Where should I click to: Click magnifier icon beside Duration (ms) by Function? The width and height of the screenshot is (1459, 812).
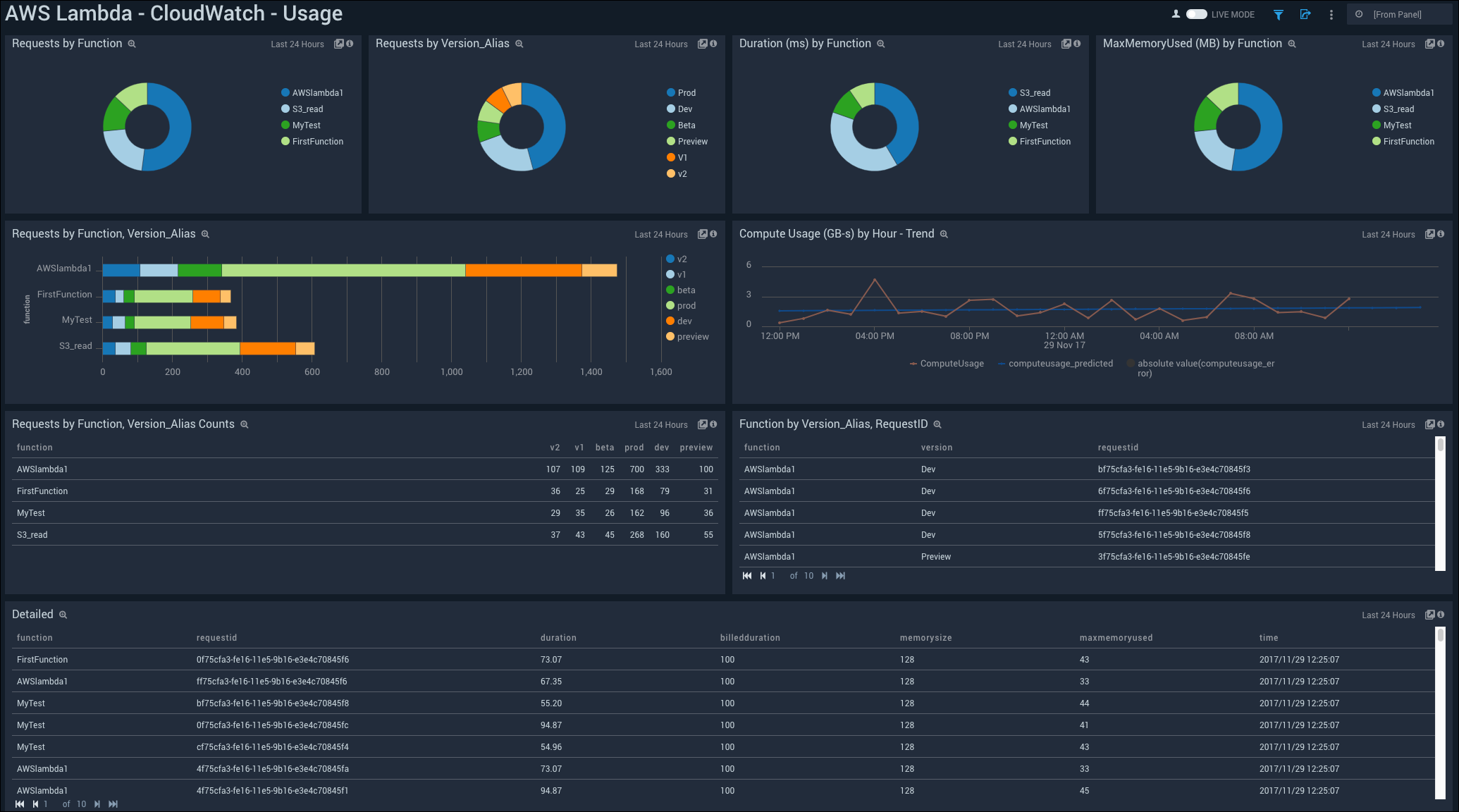coord(881,44)
